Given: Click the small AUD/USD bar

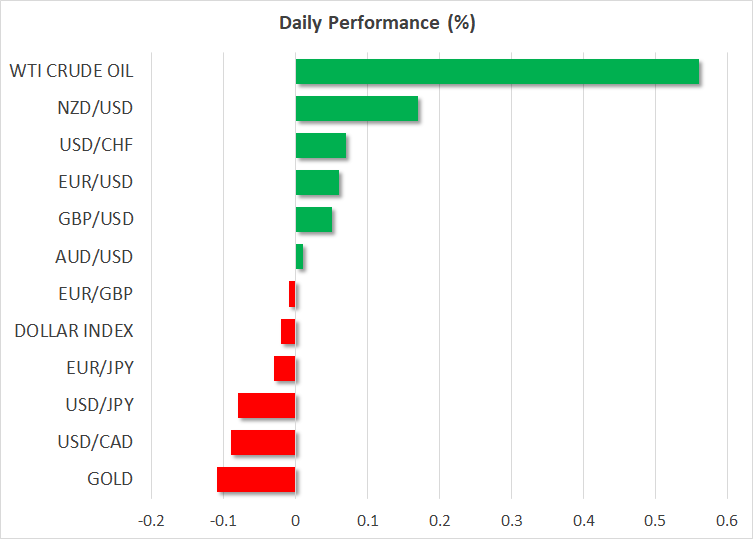Looking at the screenshot, I should [299, 257].
